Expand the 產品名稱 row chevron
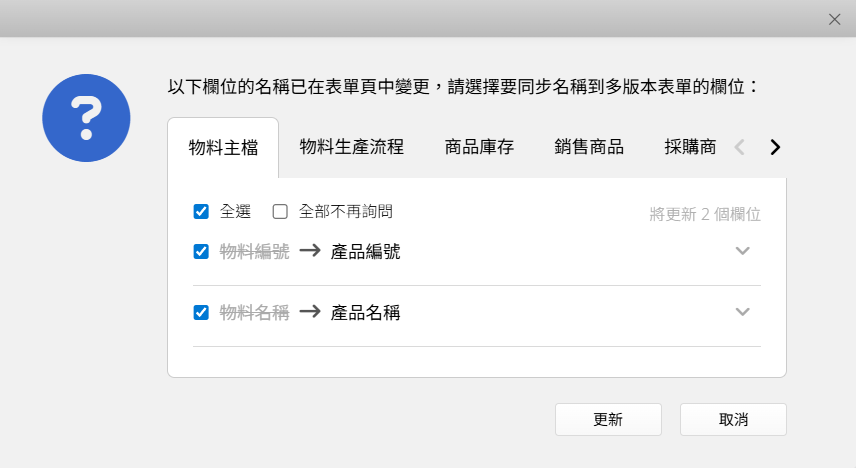Viewport: 856px width, 468px height. tap(742, 312)
